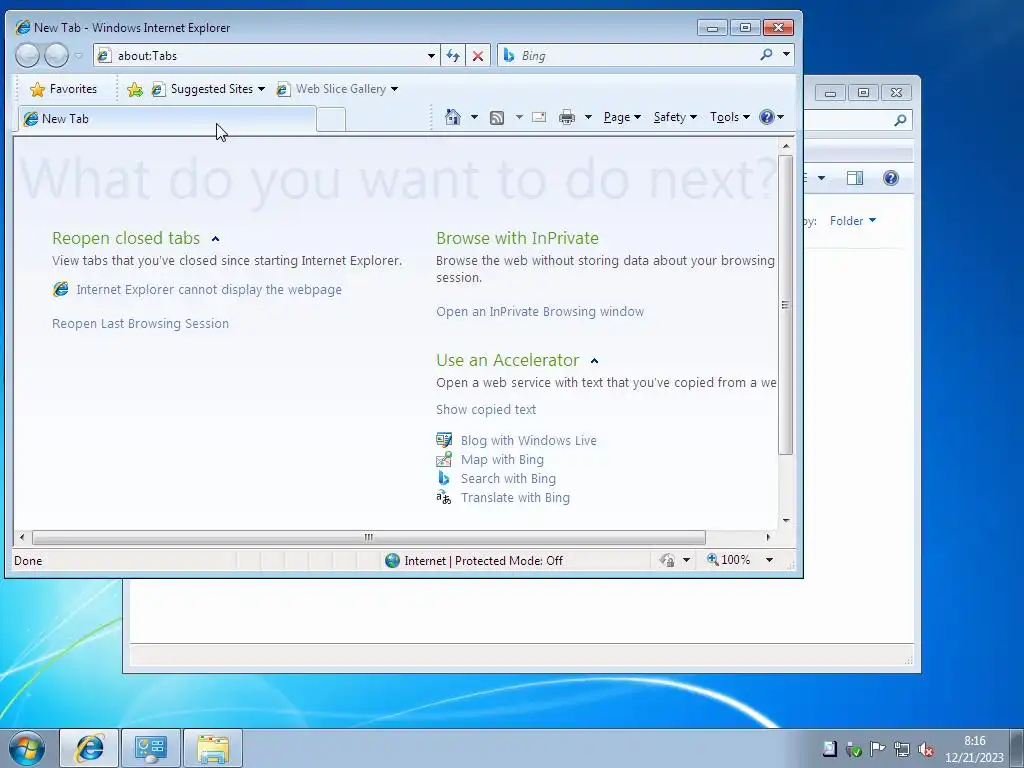Open the Folder arrange-by dropdown in Explorer window
Viewport: 1024px width, 768px height.
853,221
